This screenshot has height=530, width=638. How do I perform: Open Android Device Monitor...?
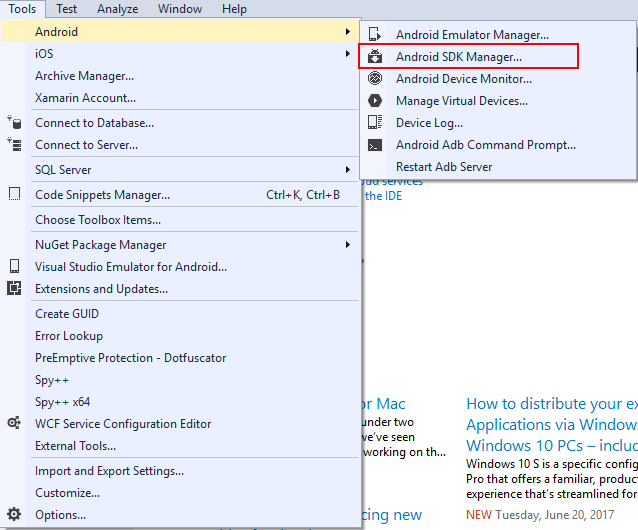498,78
